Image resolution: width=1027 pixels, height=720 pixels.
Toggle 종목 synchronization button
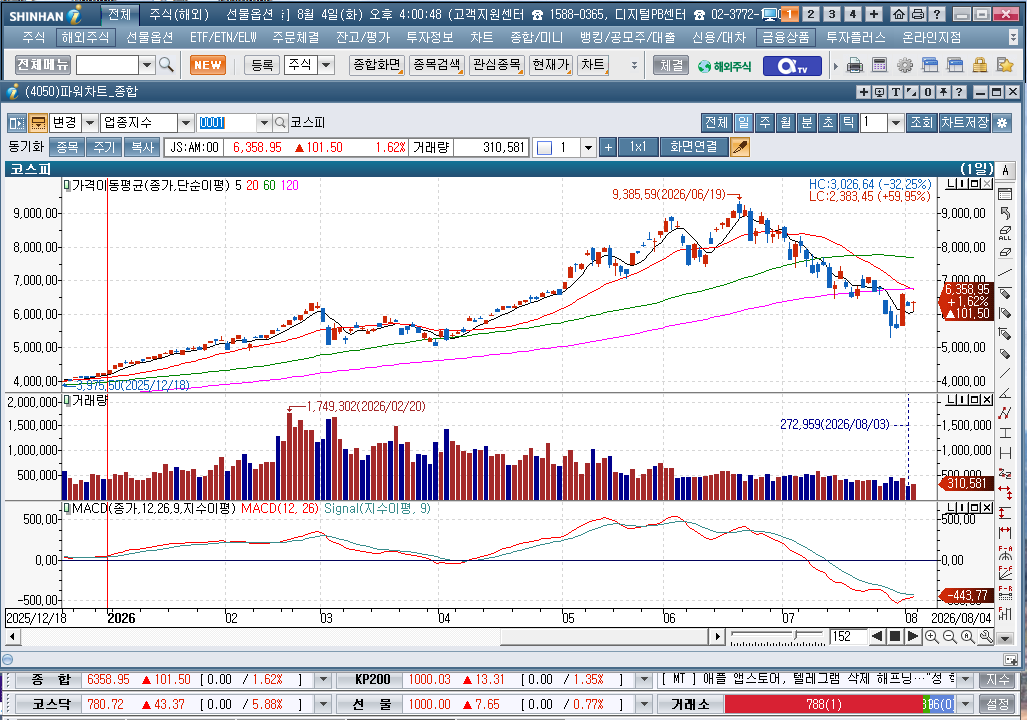click(67, 147)
